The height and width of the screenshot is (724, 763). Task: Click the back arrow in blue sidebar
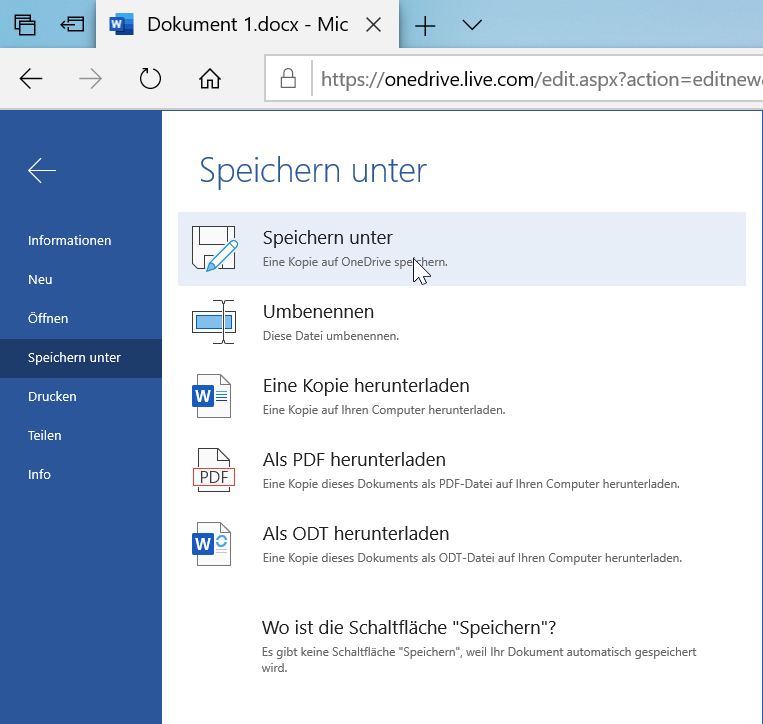click(42, 171)
